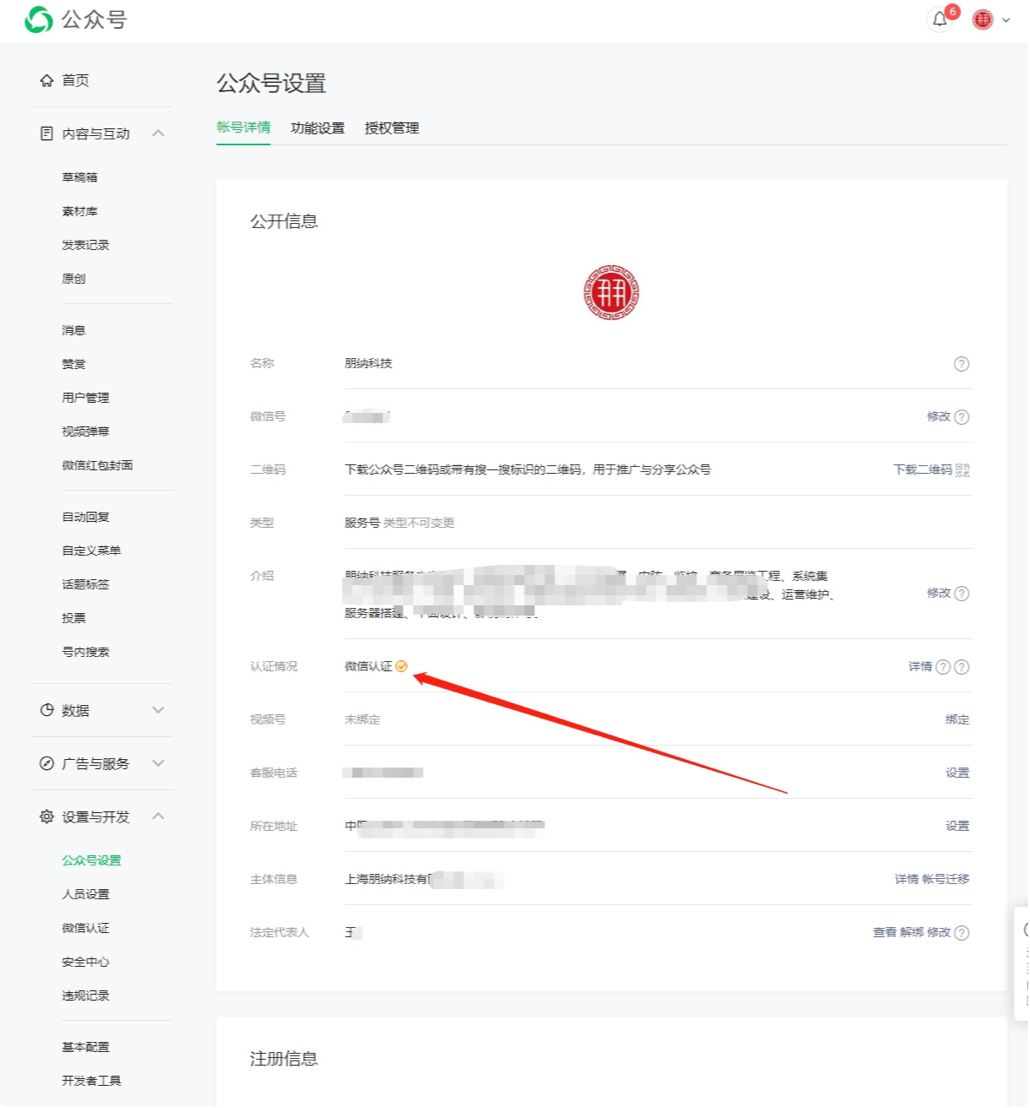The height and width of the screenshot is (1108, 1030).
Task: Click the 内容与互动 document icon
Action: [x=47, y=134]
